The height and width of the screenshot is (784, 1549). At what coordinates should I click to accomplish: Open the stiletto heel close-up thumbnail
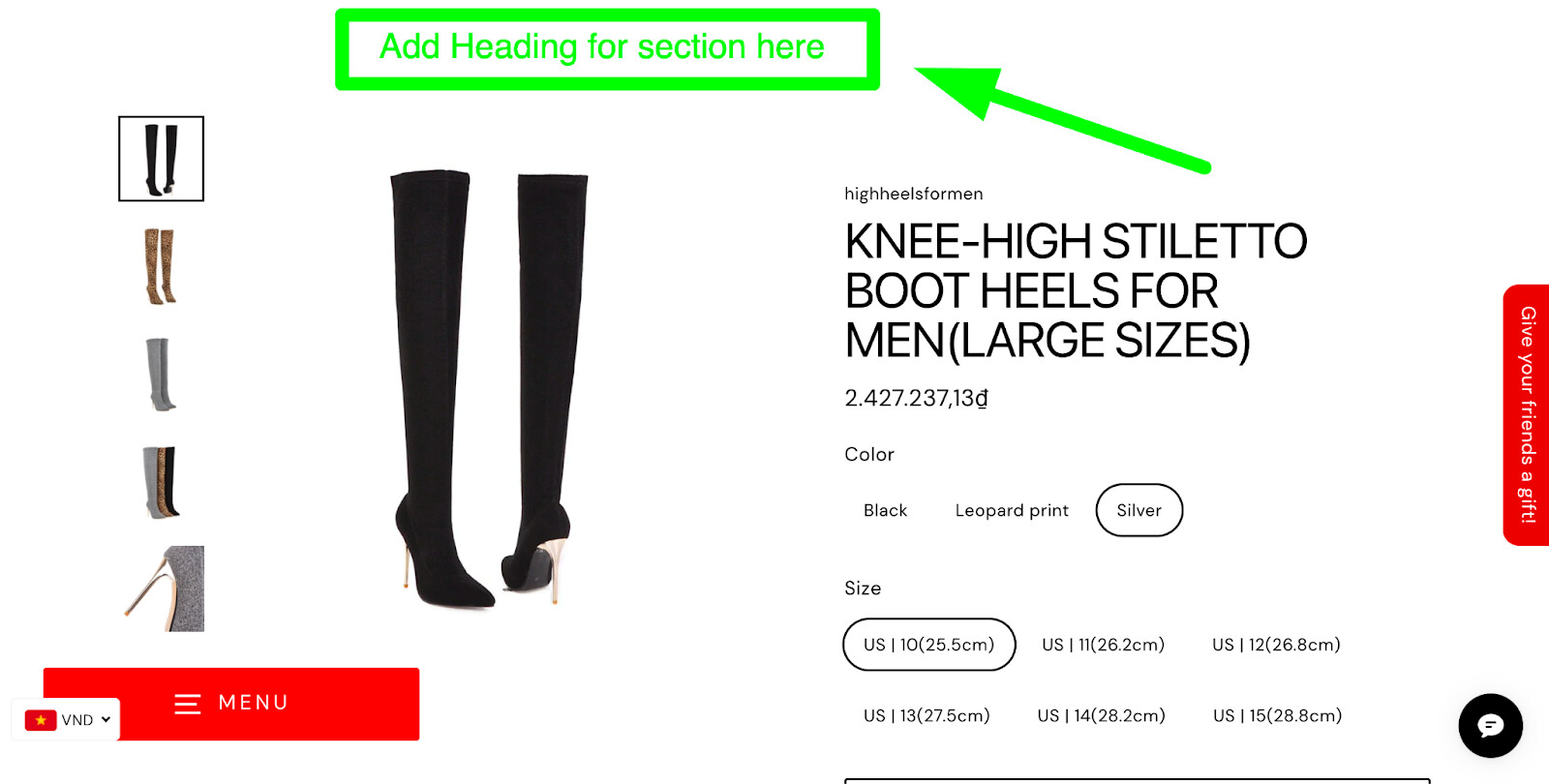point(162,588)
